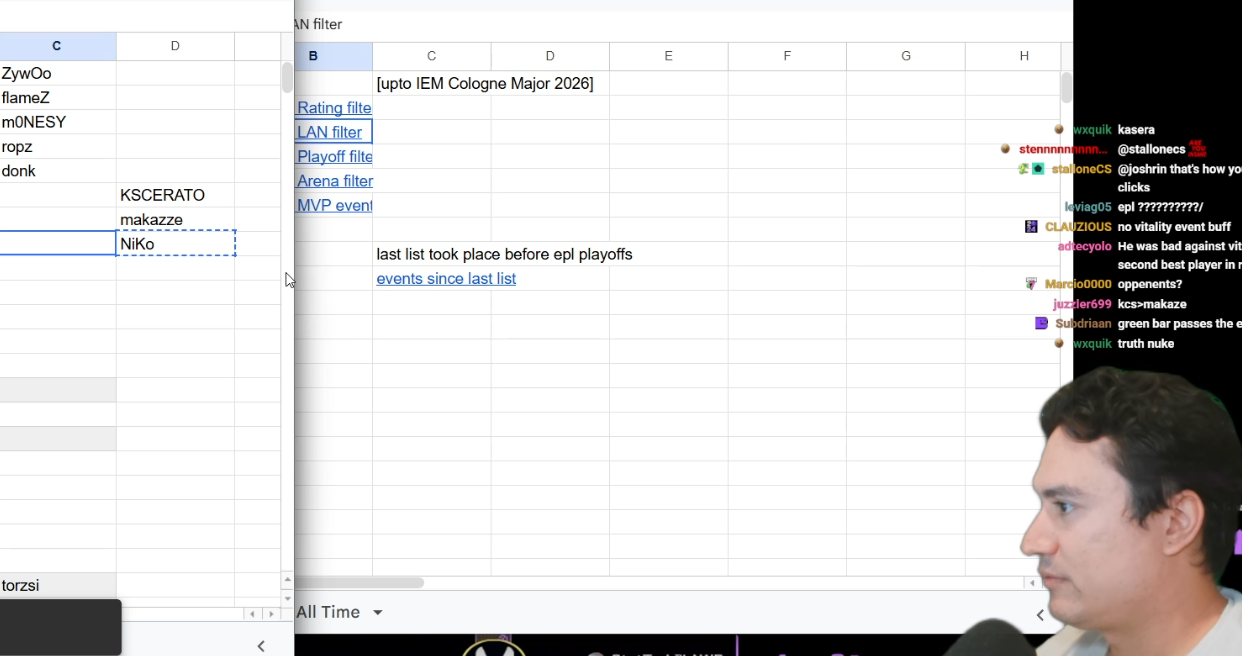The height and width of the screenshot is (656, 1242).
Task: Click the 'truth nuke' chat message
Action: [x=1146, y=343]
